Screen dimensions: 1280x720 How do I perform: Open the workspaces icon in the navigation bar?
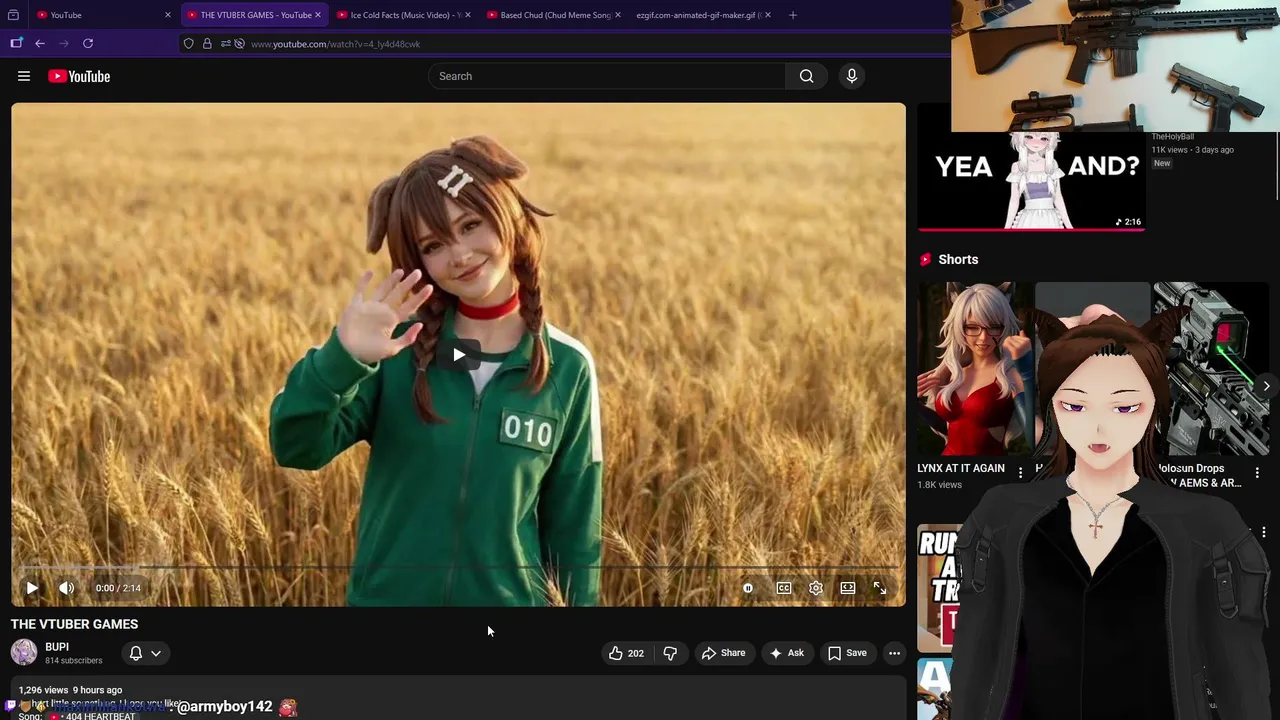coord(16,43)
